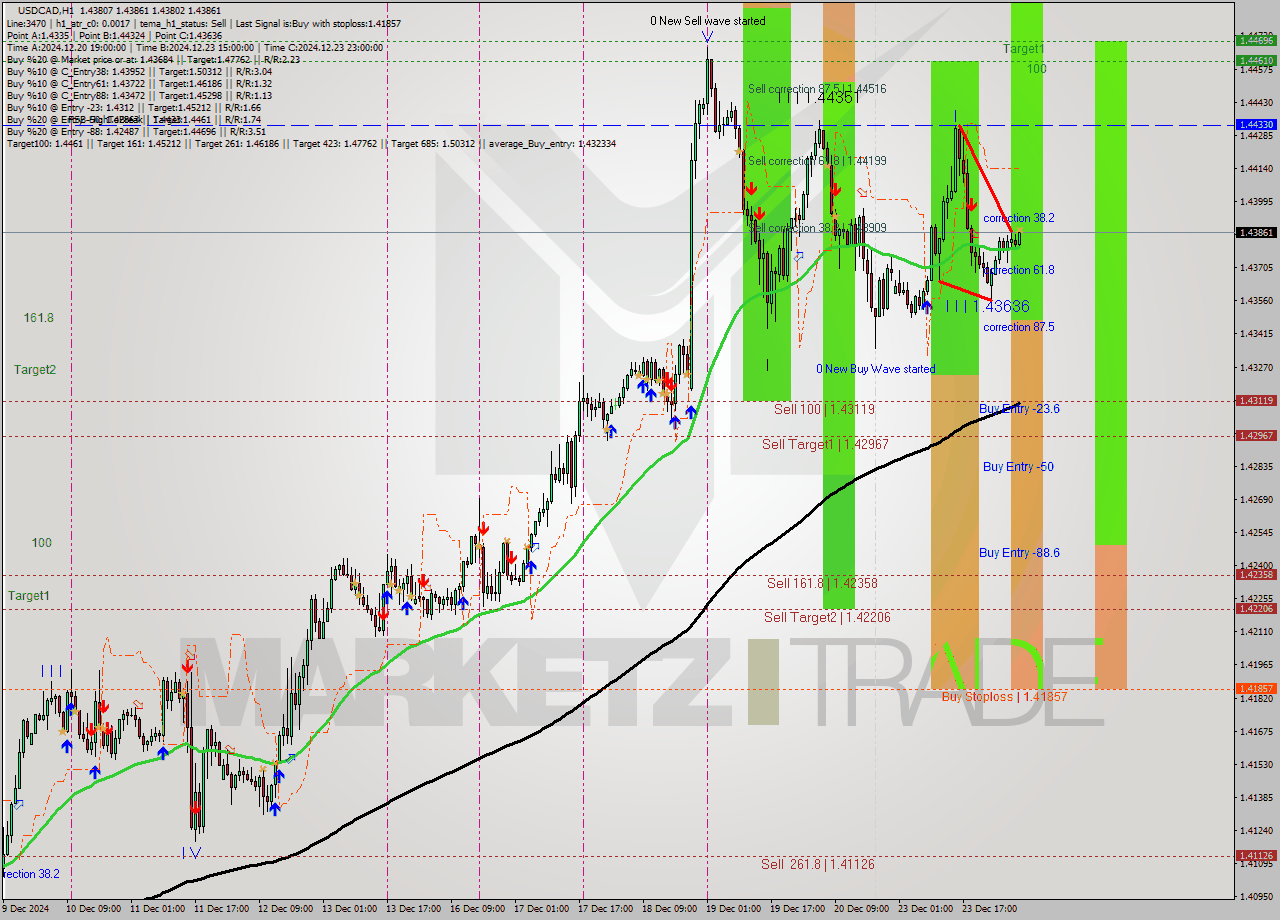Screen dimensions: 1280x920
Task: Click the red 1.41857 price tag
Action: [x=1256, y=689]
